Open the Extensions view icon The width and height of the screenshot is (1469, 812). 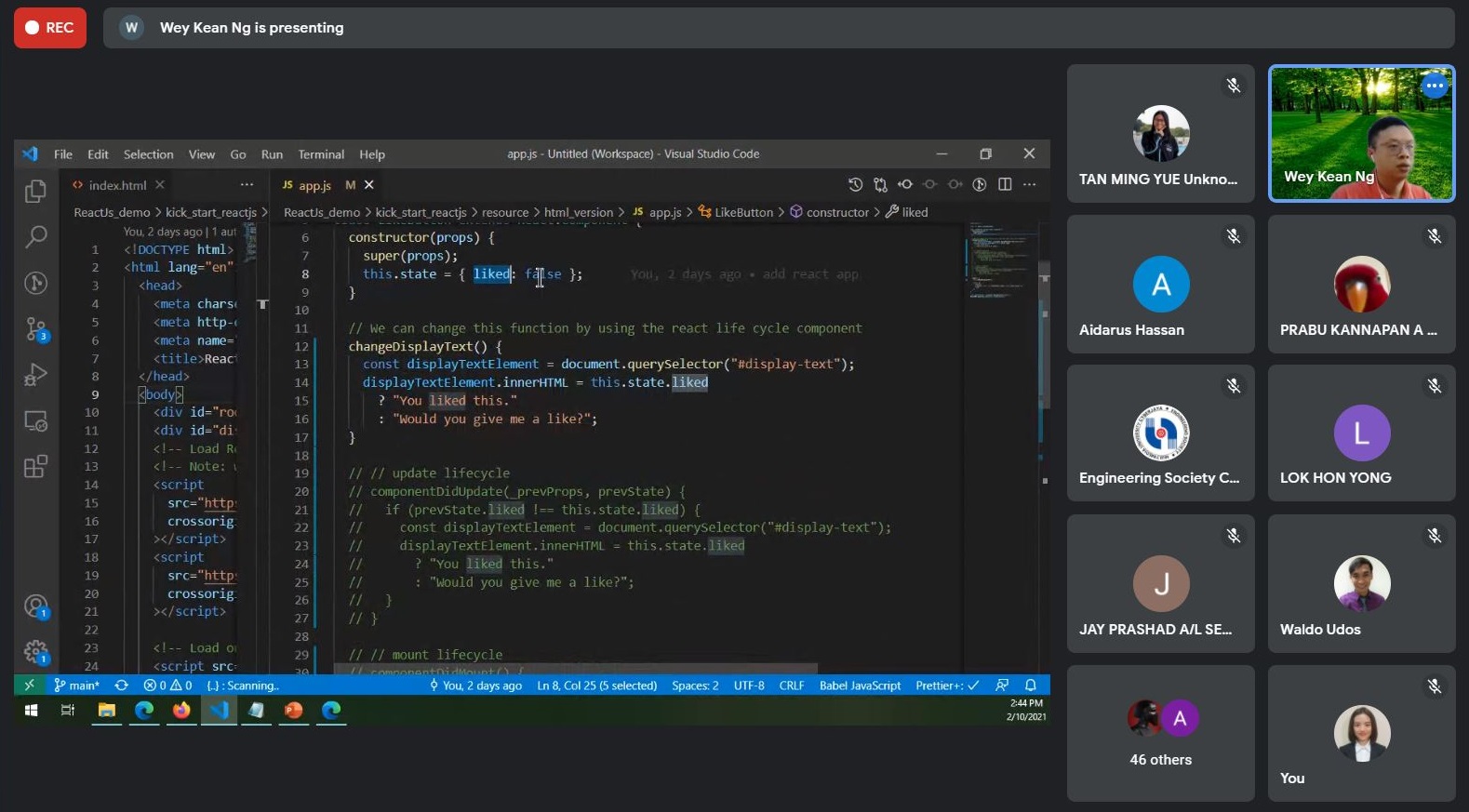point(35,466)
